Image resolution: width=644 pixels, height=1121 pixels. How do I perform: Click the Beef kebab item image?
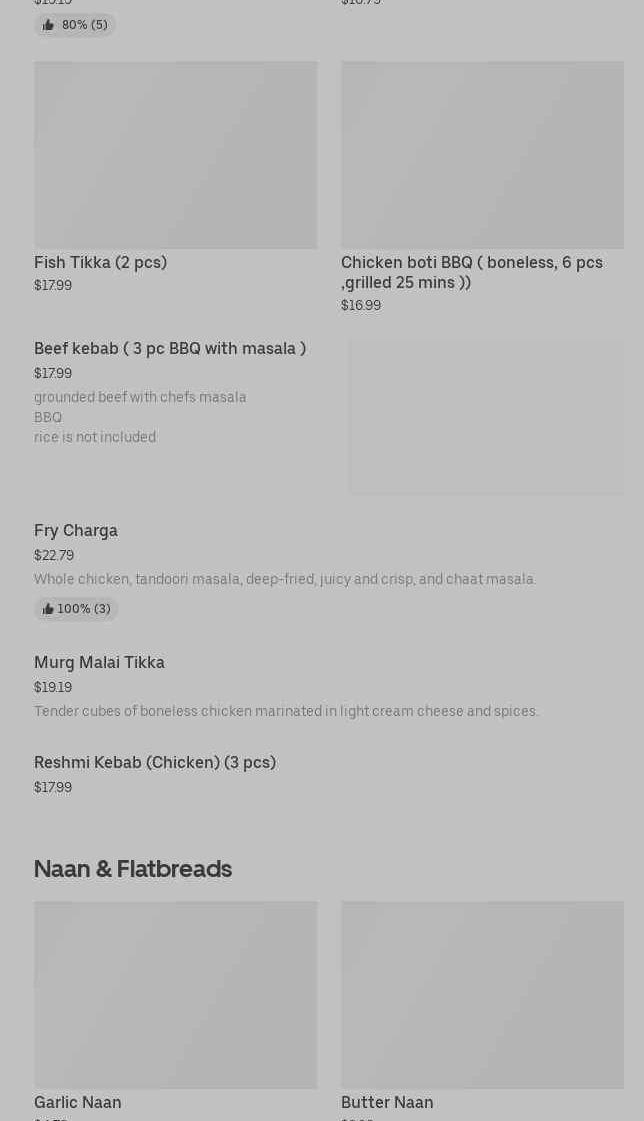(x=486, y=416)
